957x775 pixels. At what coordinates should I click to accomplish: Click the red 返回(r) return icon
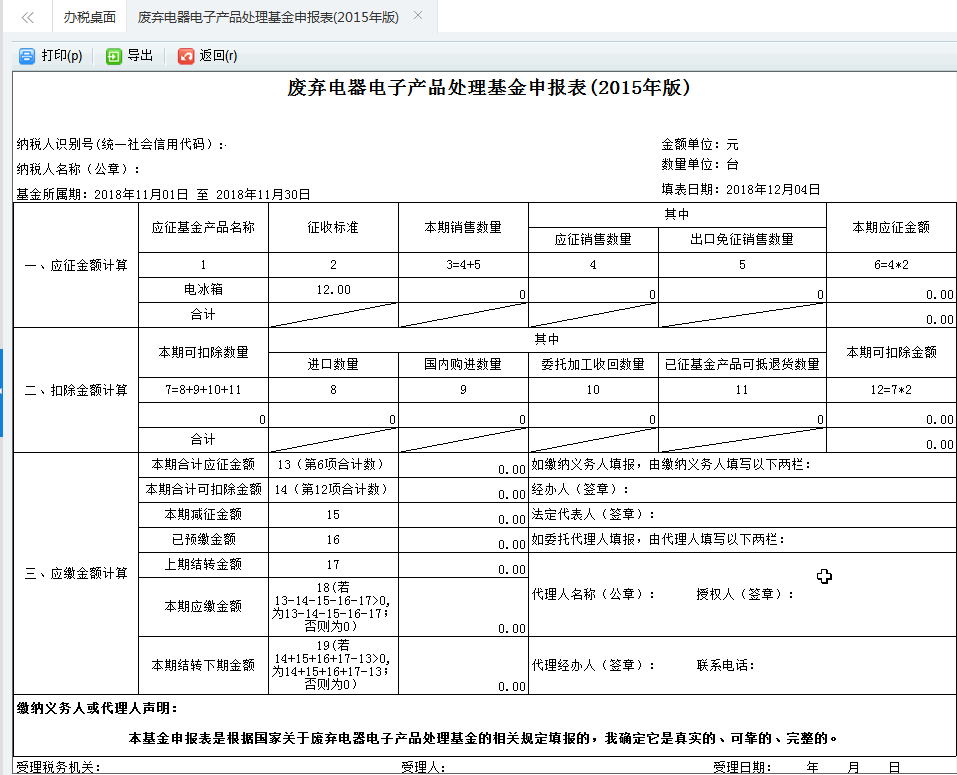201,57
